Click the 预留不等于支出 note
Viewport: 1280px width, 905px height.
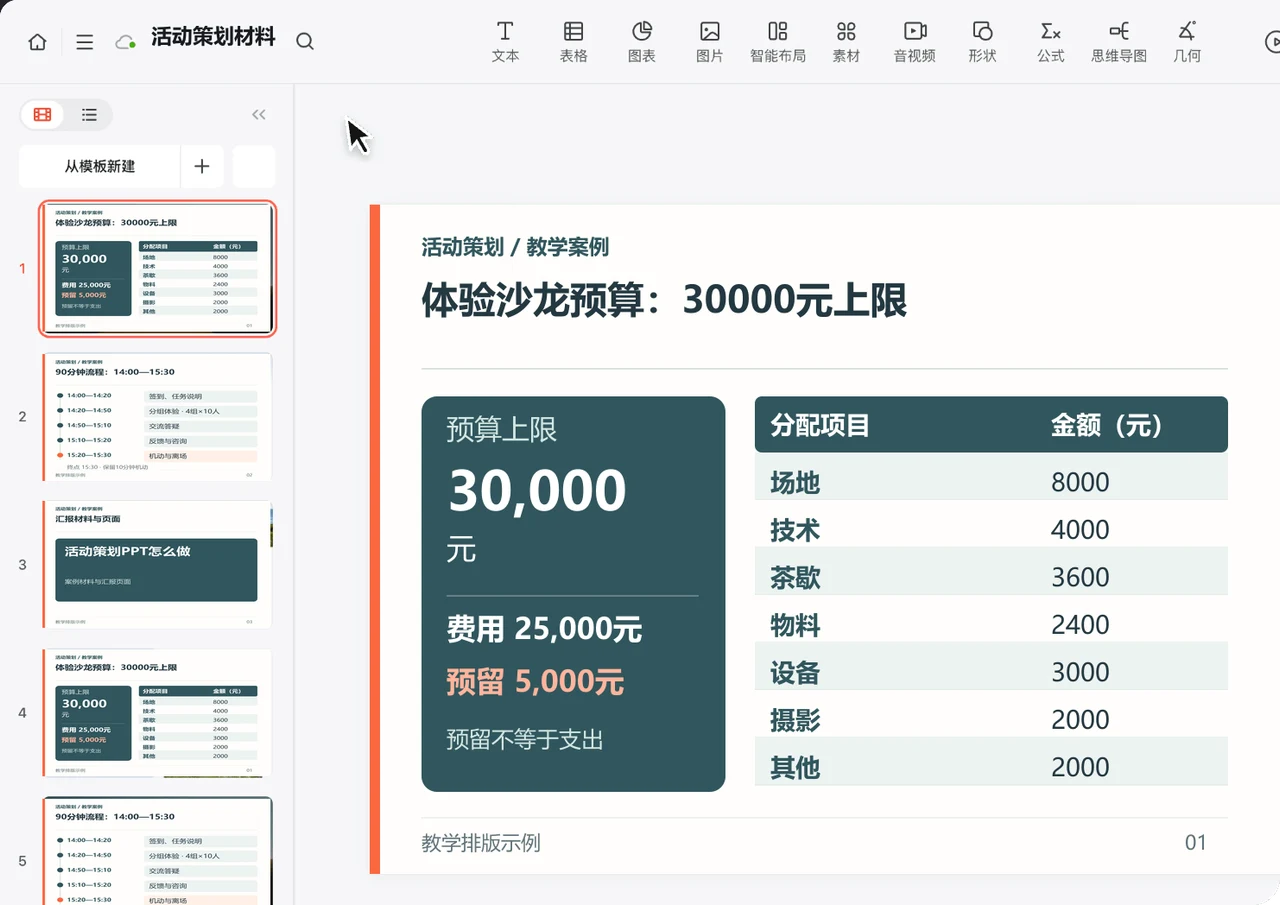point(525,740)
